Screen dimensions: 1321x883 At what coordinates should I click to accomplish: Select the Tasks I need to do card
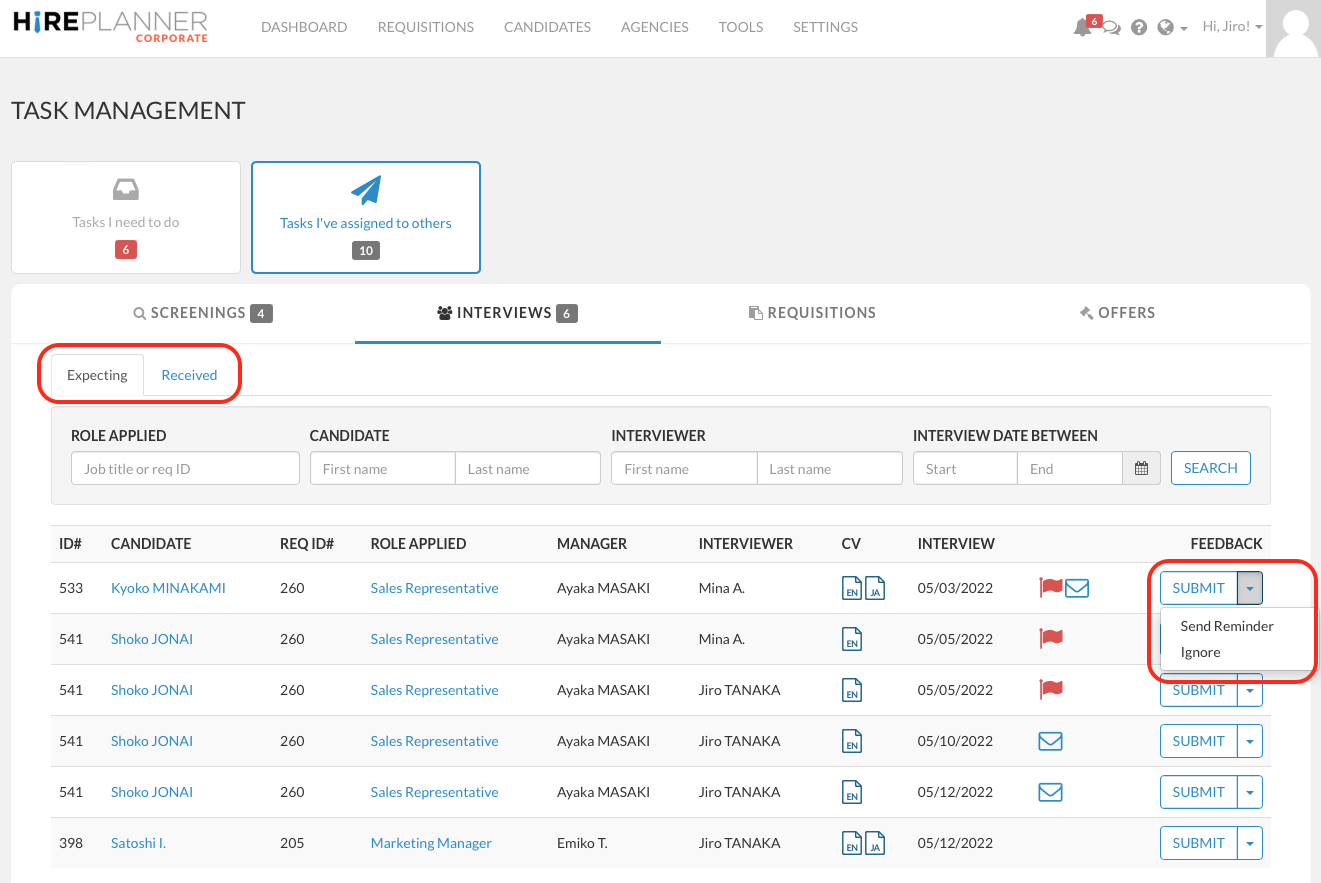125,217
